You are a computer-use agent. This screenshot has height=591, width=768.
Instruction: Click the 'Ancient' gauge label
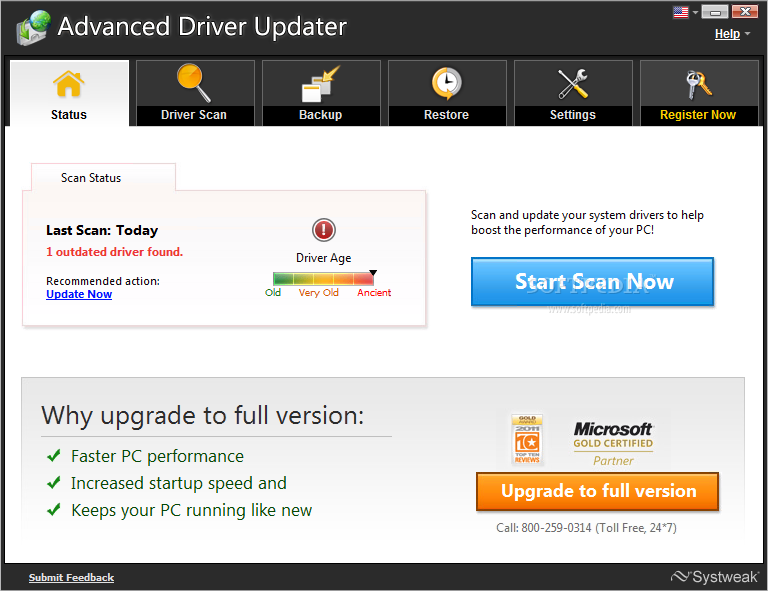point(374,293)
